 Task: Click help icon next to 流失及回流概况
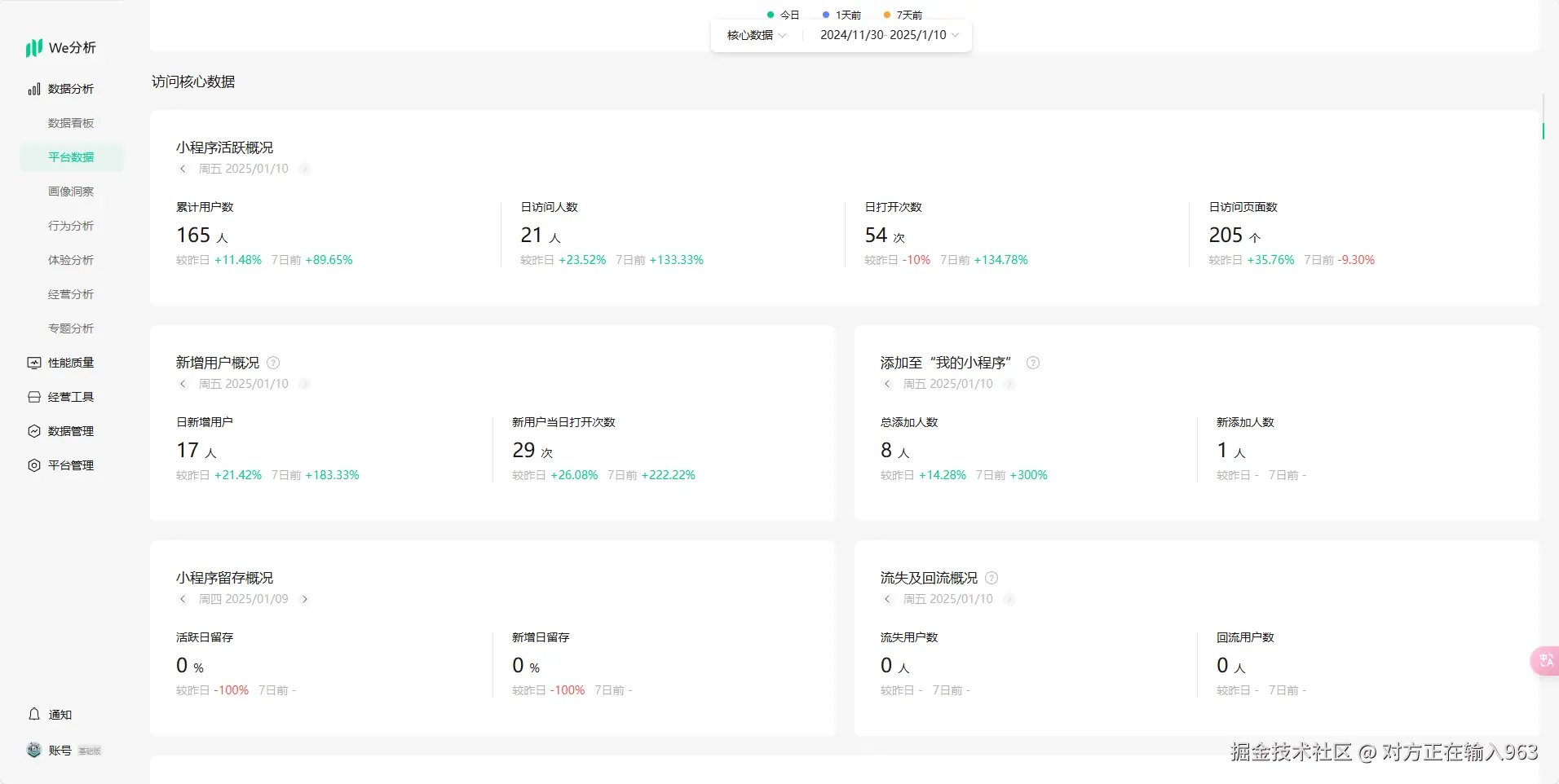click(991, 578)
